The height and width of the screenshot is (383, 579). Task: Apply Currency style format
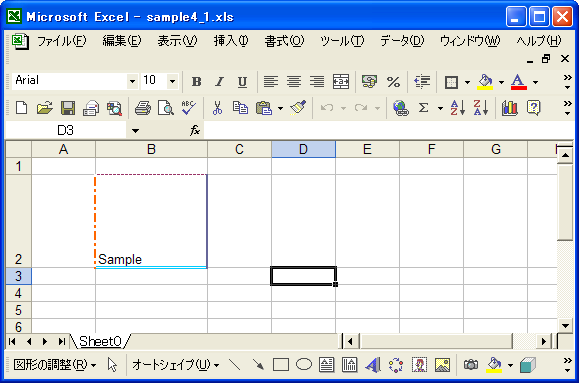click(370, 82)
